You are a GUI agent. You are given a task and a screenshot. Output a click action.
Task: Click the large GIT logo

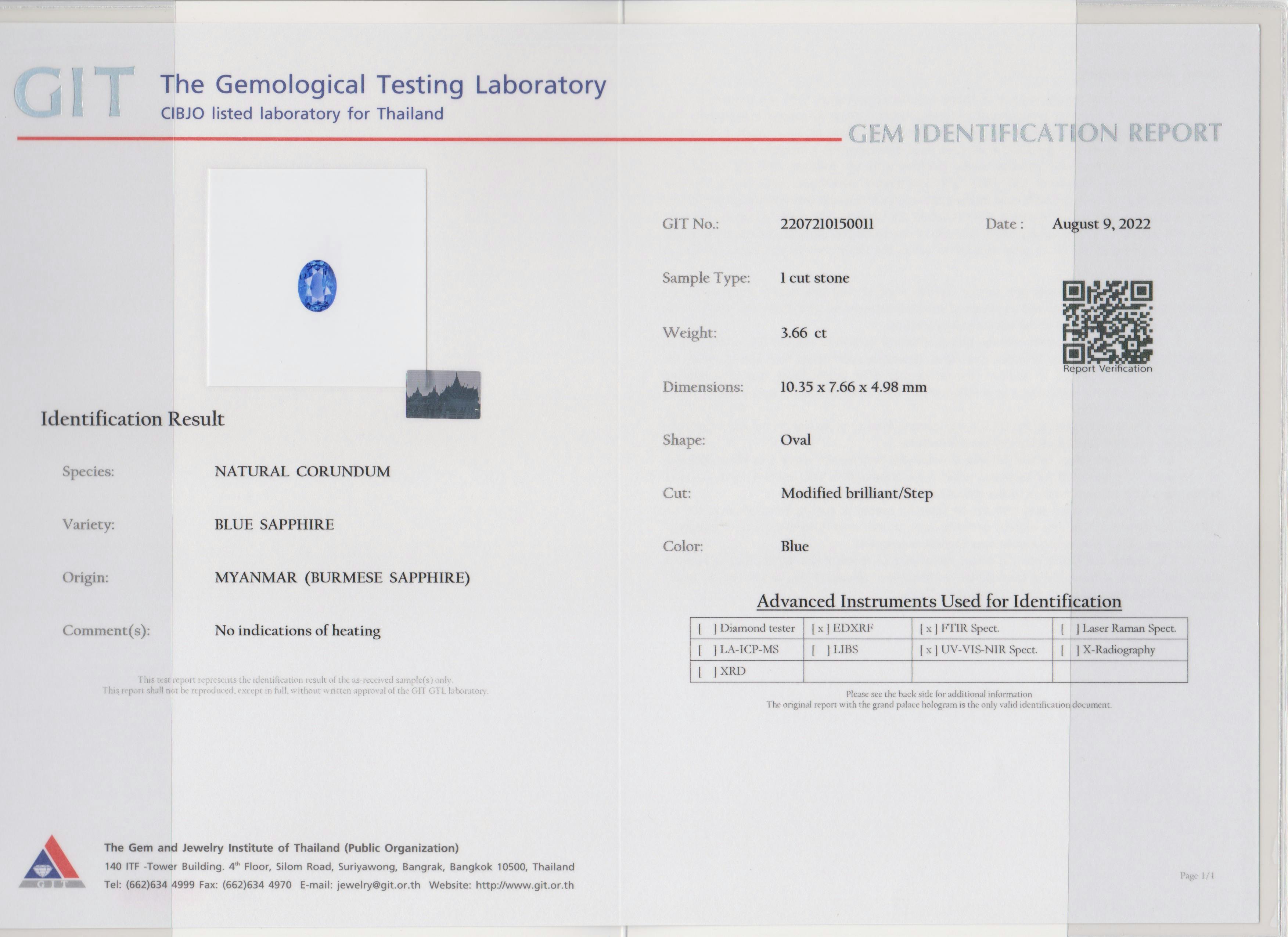74,93
